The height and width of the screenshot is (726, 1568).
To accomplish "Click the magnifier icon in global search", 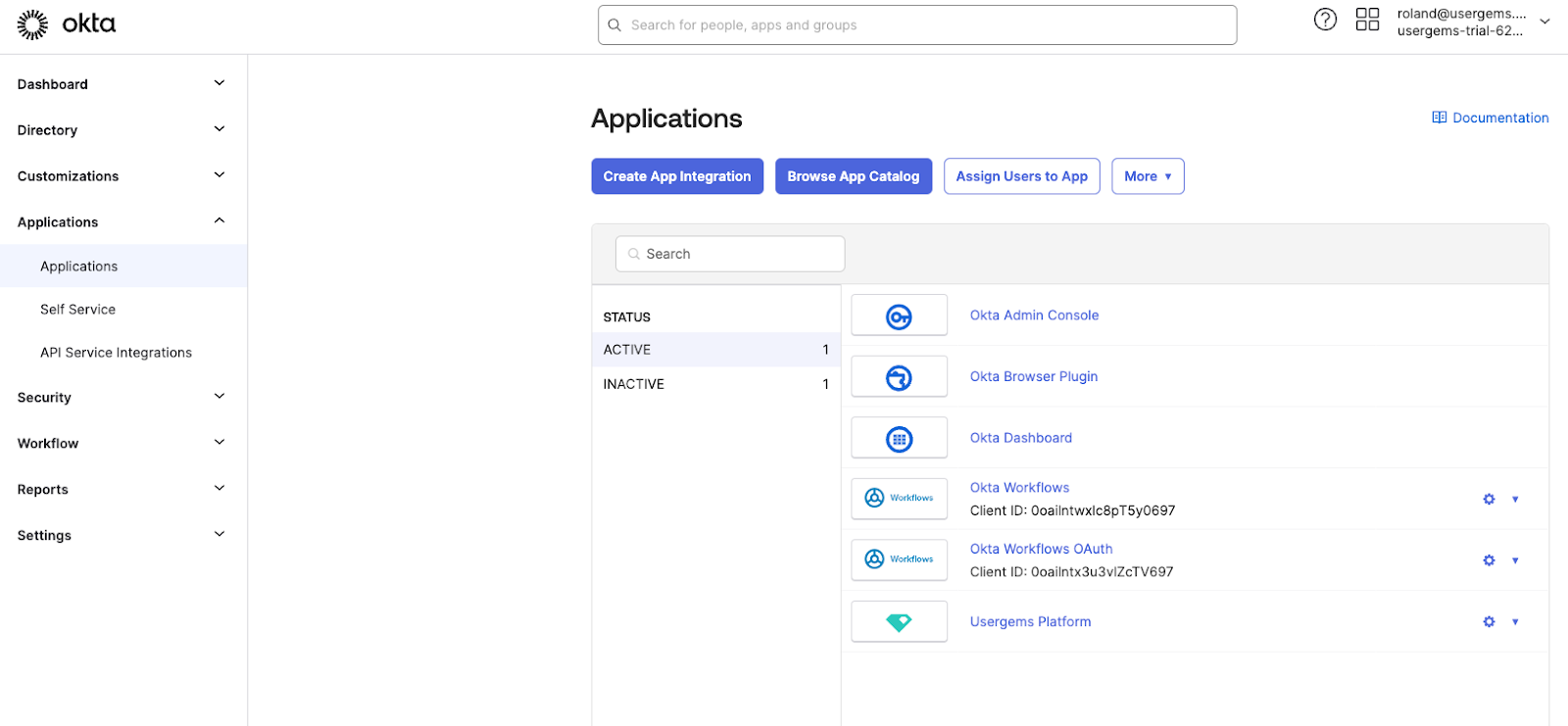I will click(614, 25).
